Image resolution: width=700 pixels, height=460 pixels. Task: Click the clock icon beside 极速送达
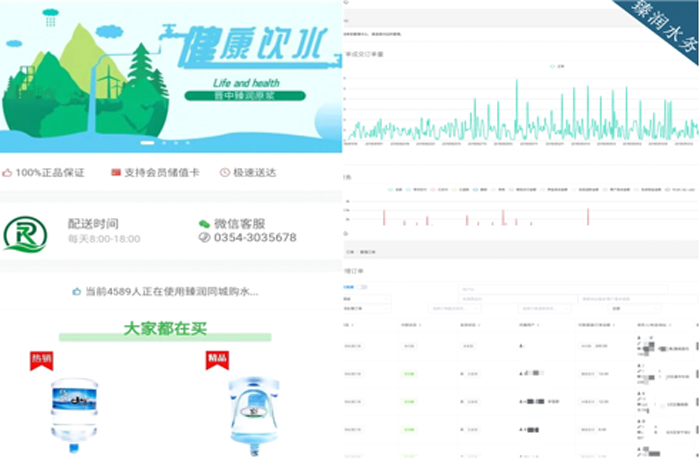[225, 172]
